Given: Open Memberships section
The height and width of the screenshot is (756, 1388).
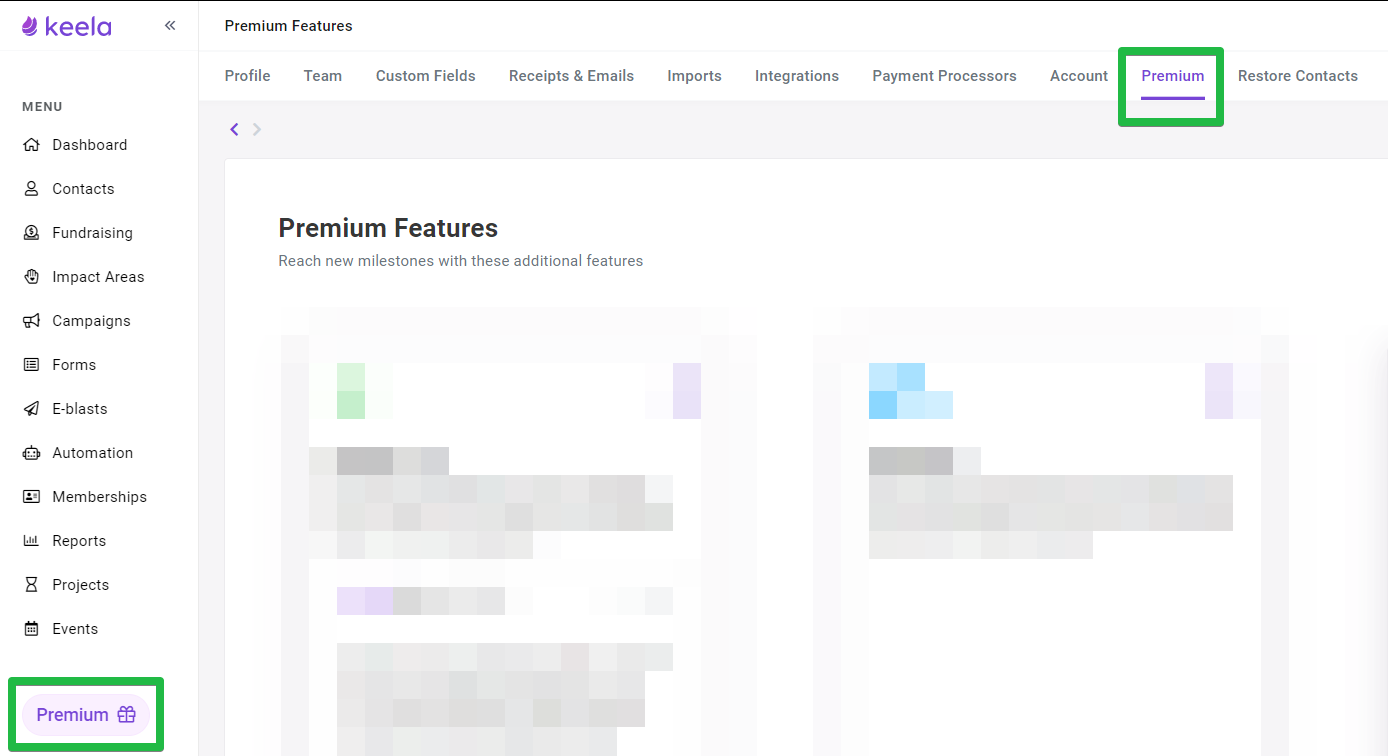Looking at the screenshot, I should pos(99,497).
